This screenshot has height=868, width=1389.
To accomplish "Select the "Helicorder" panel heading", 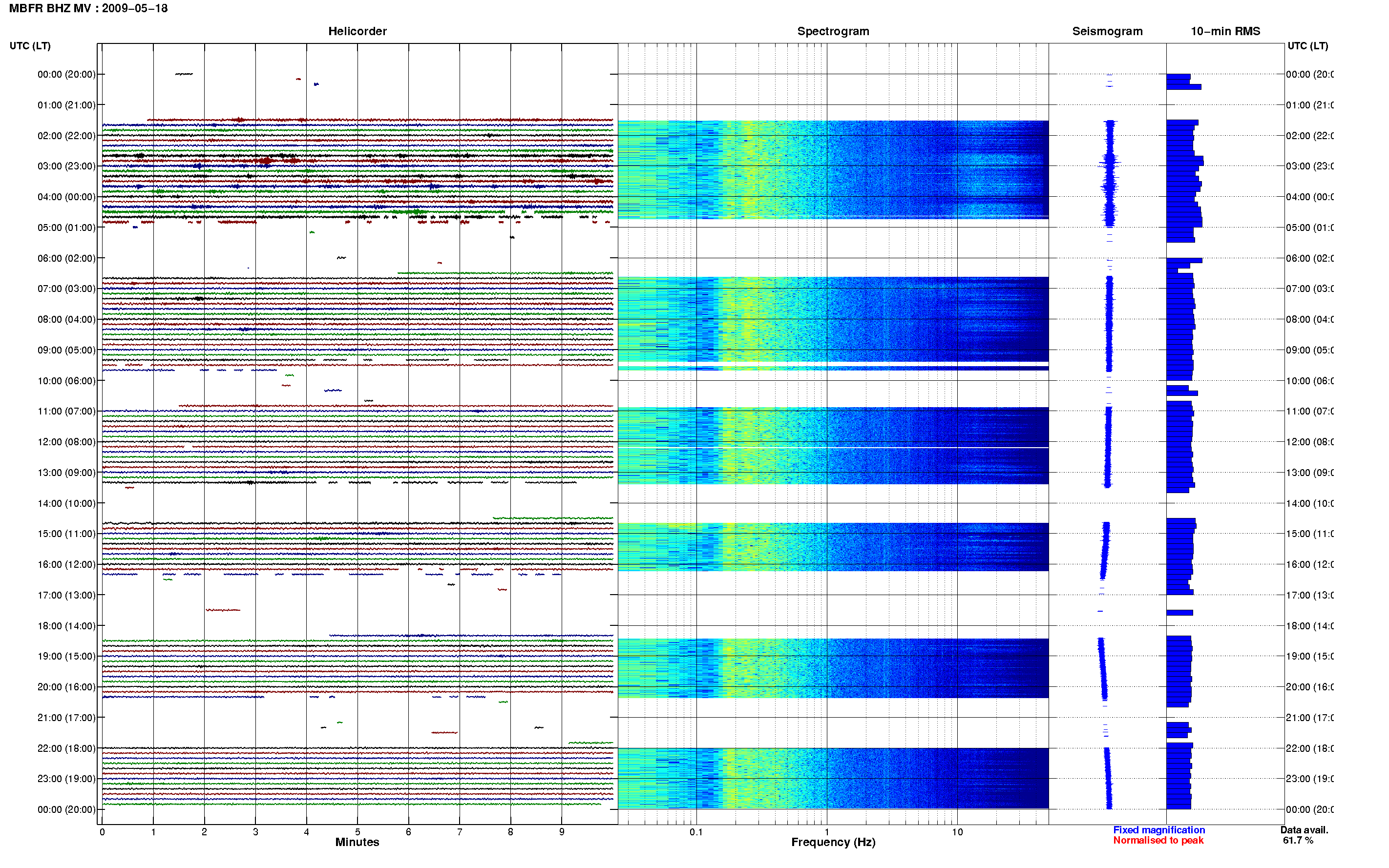I will [357, 32].
